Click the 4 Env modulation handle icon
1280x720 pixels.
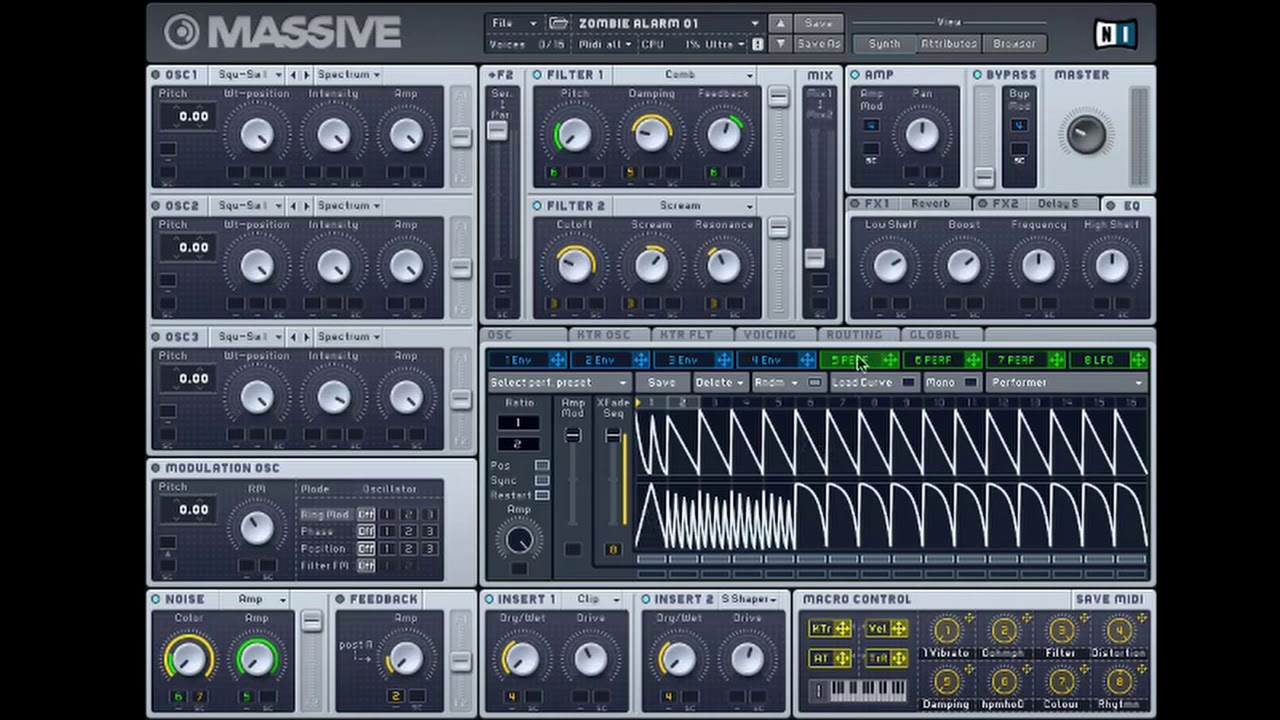pos(807,360)
